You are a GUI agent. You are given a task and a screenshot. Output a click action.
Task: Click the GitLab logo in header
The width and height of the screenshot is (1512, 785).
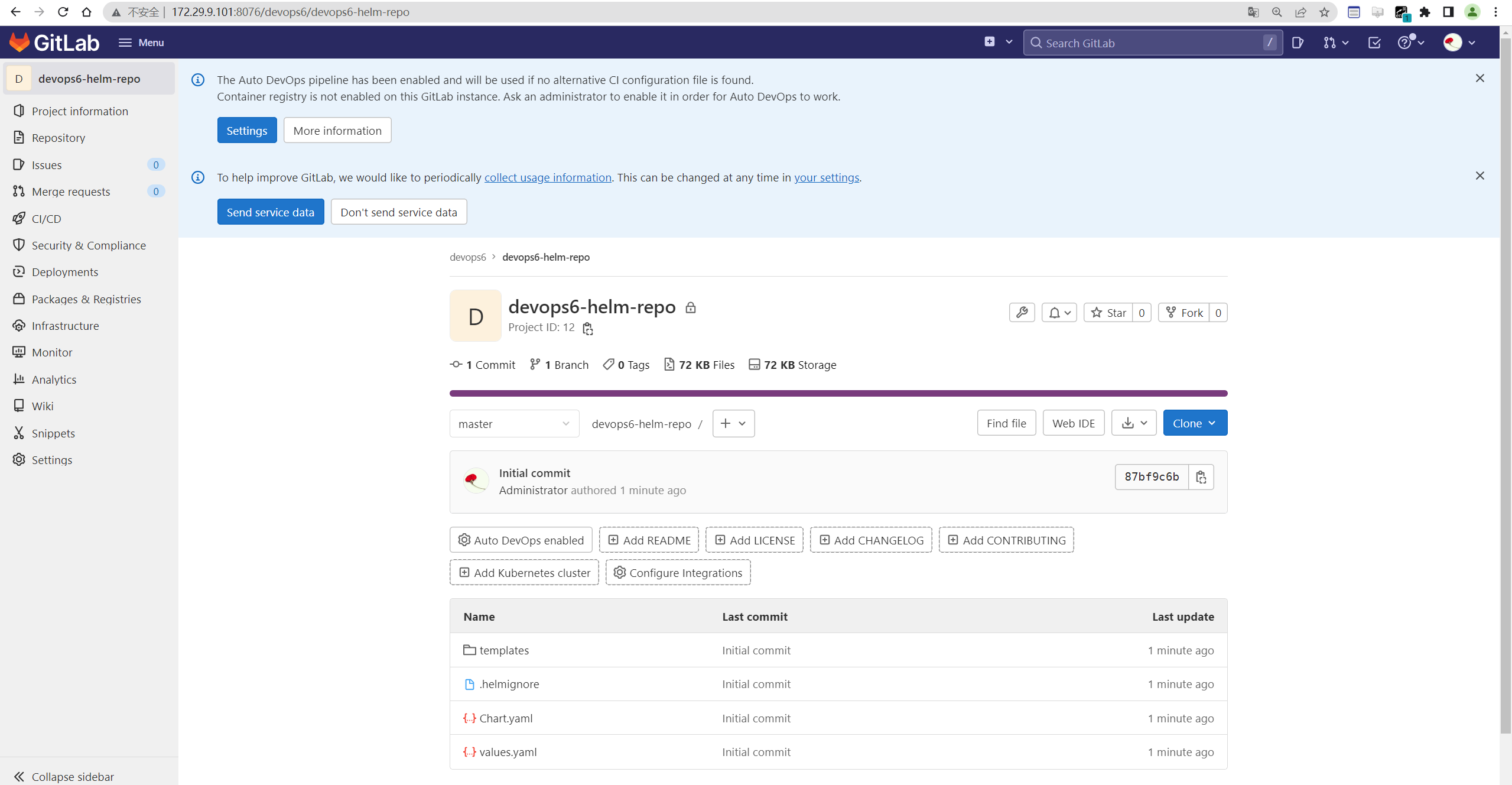(x=54, y=43)
